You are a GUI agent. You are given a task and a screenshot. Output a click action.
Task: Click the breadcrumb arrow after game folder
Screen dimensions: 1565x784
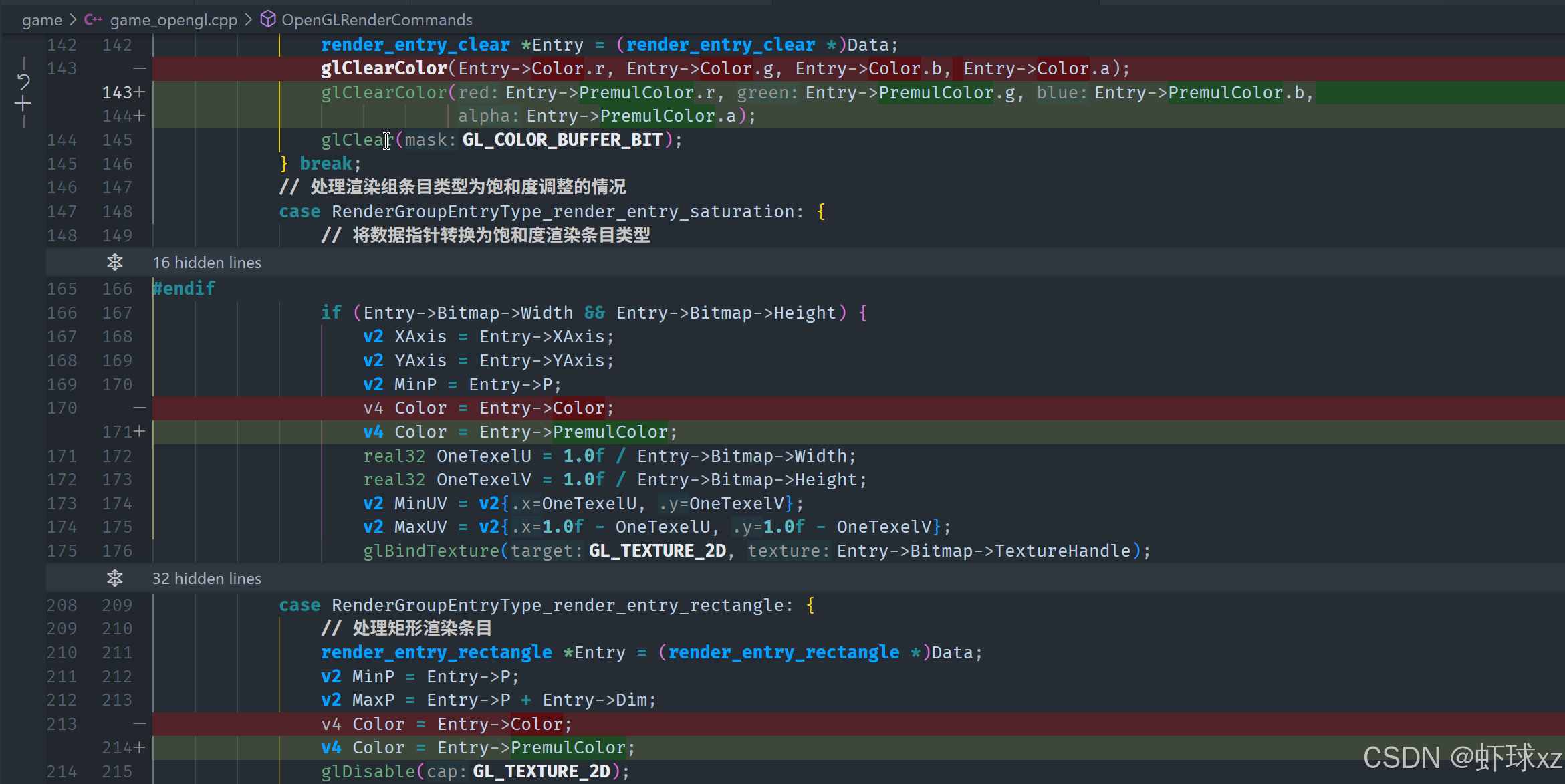[73, 20]
